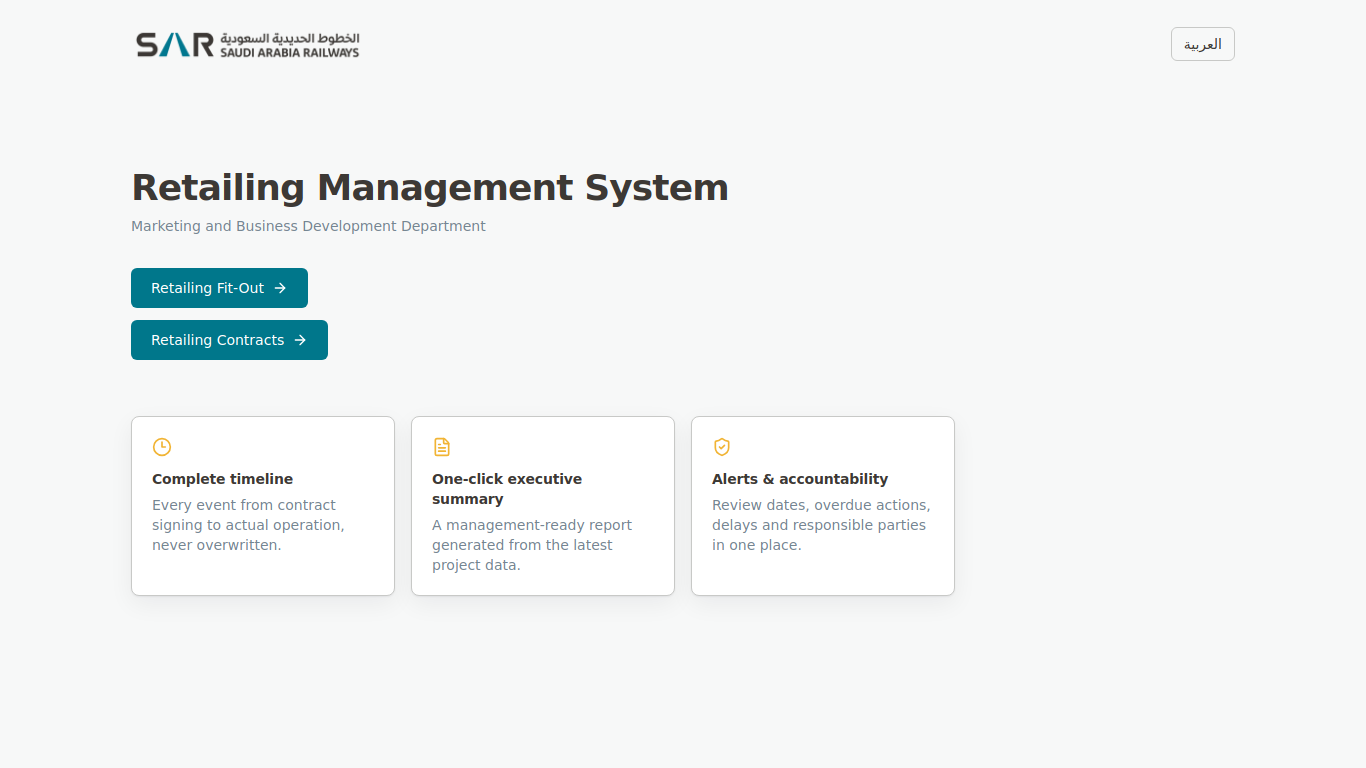
Task: Click the arrow icon in Retailing Fit-Out
Action: coord(280,288)
